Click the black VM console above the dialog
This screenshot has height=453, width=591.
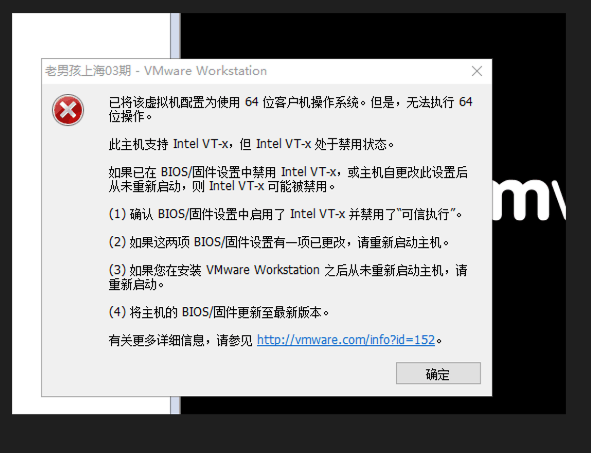point(373,36)
